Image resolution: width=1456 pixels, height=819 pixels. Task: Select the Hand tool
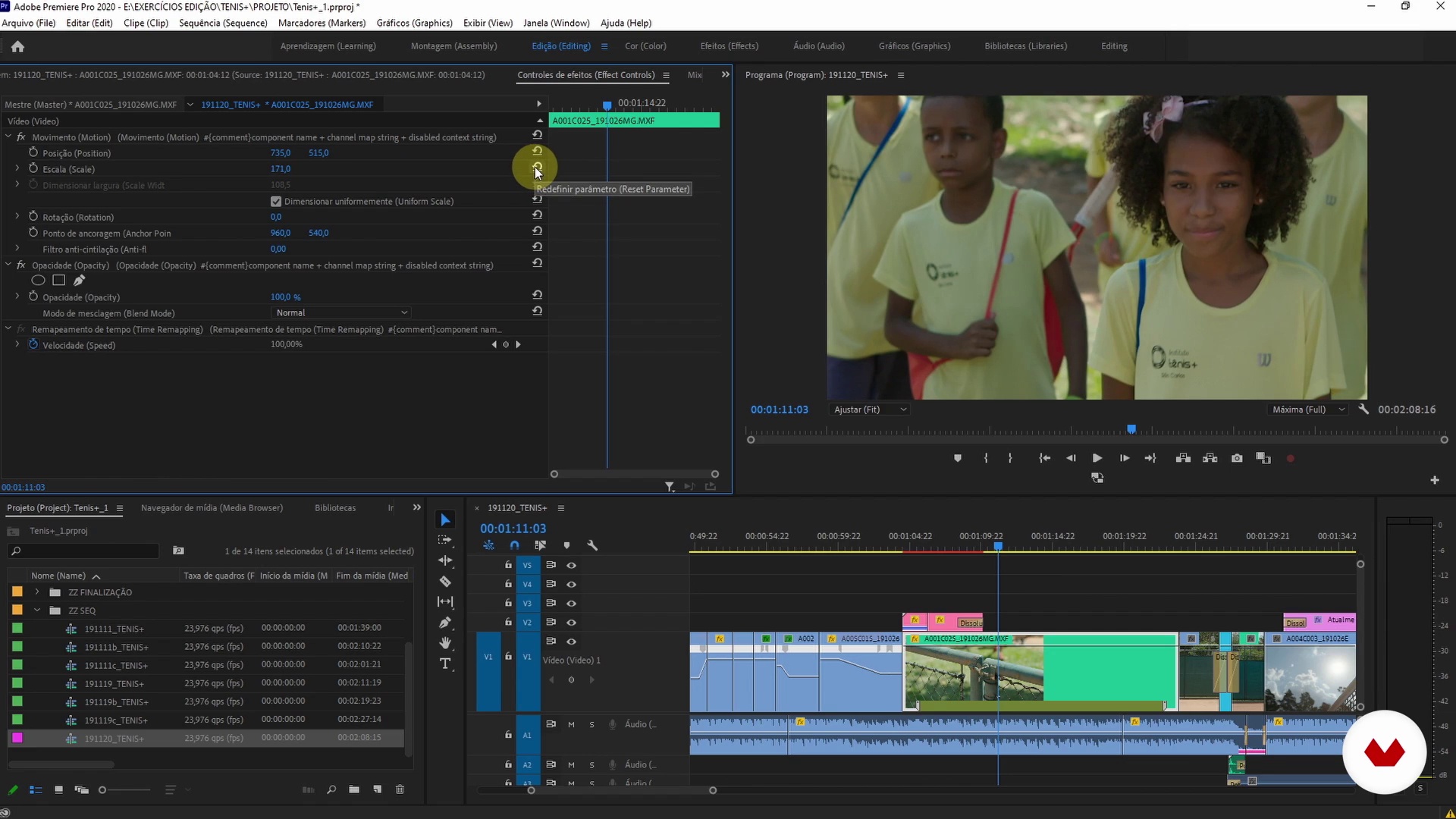point(445,643)
